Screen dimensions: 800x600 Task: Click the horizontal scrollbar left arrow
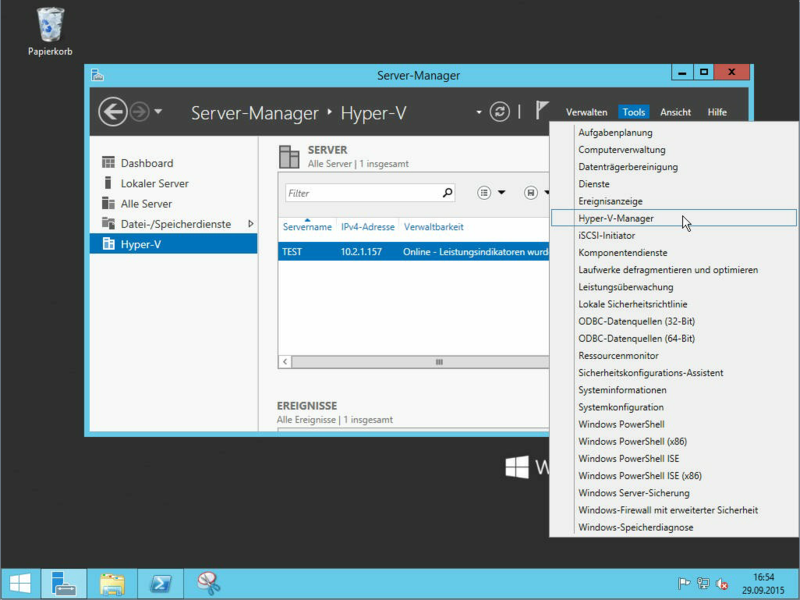pos(285,362)
